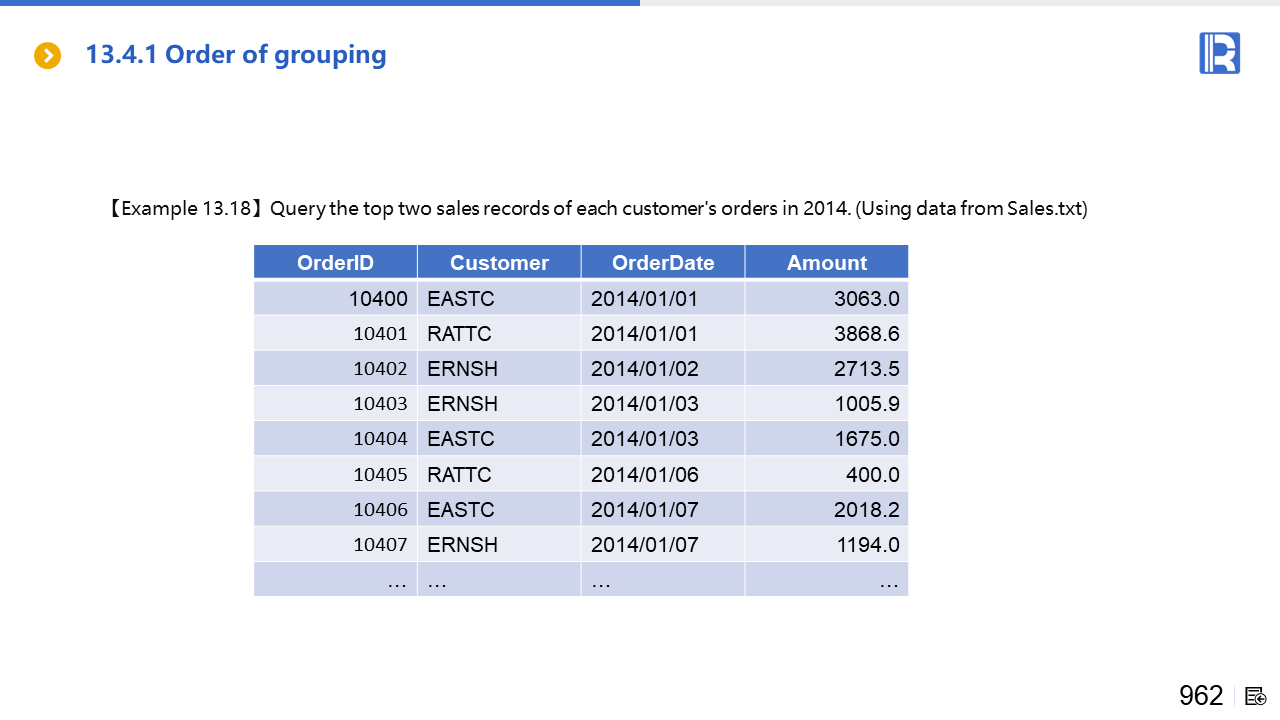
Task: Click the Amount cell 2018.2
Action: tap(866, 510)
